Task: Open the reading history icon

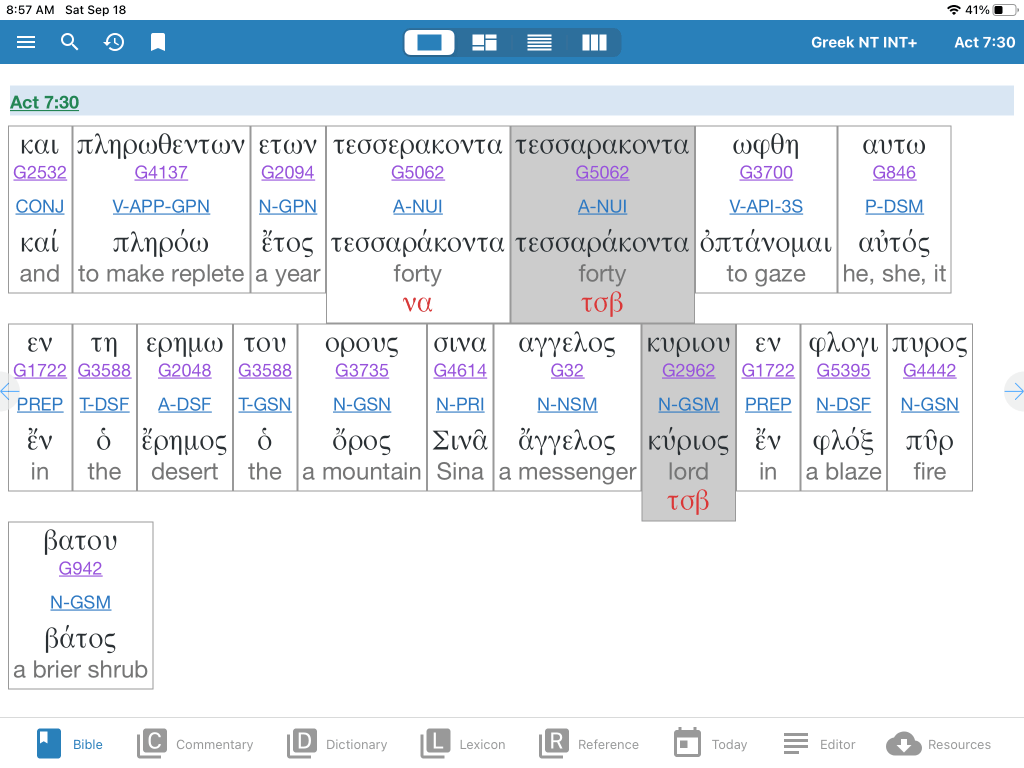Action: 114,42
